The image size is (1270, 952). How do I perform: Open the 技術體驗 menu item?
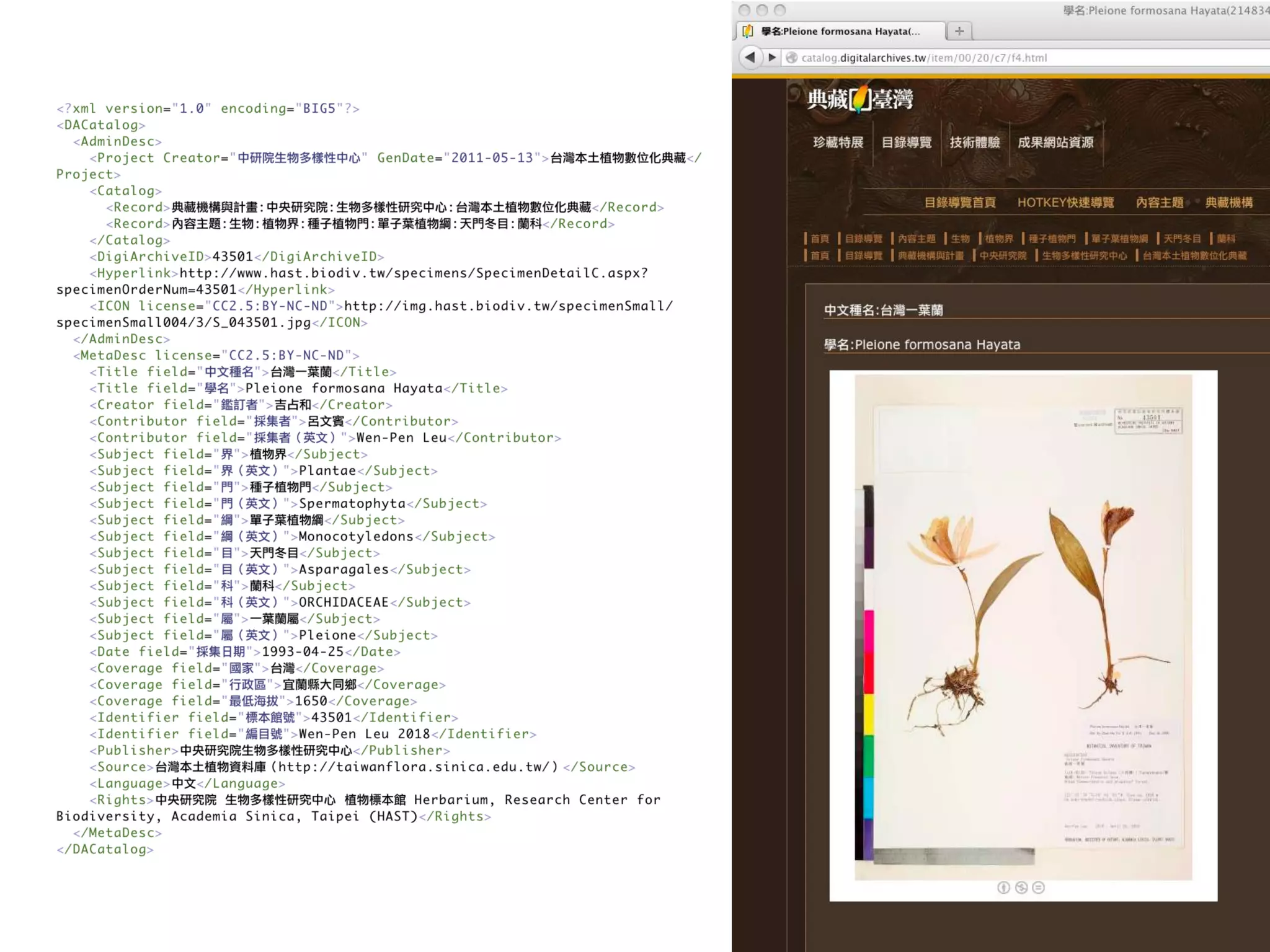point(975,143)
